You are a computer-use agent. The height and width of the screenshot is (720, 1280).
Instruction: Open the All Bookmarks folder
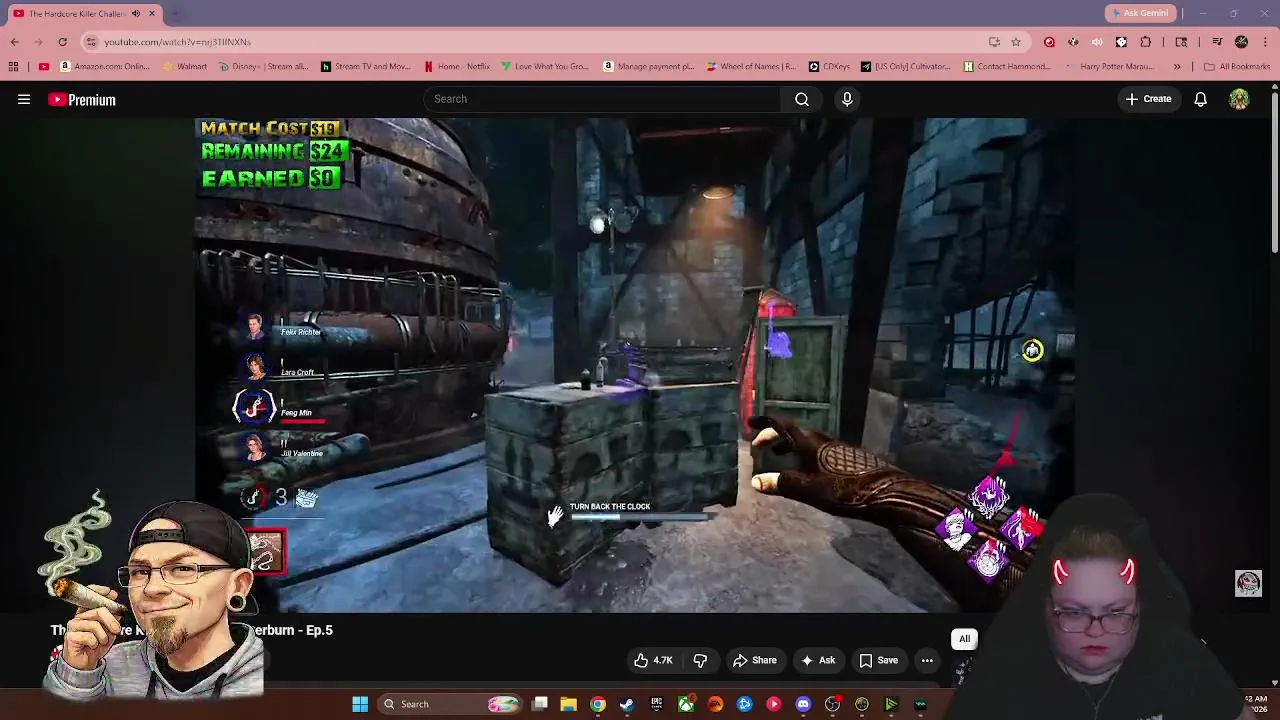click(x=1237, y=67)
